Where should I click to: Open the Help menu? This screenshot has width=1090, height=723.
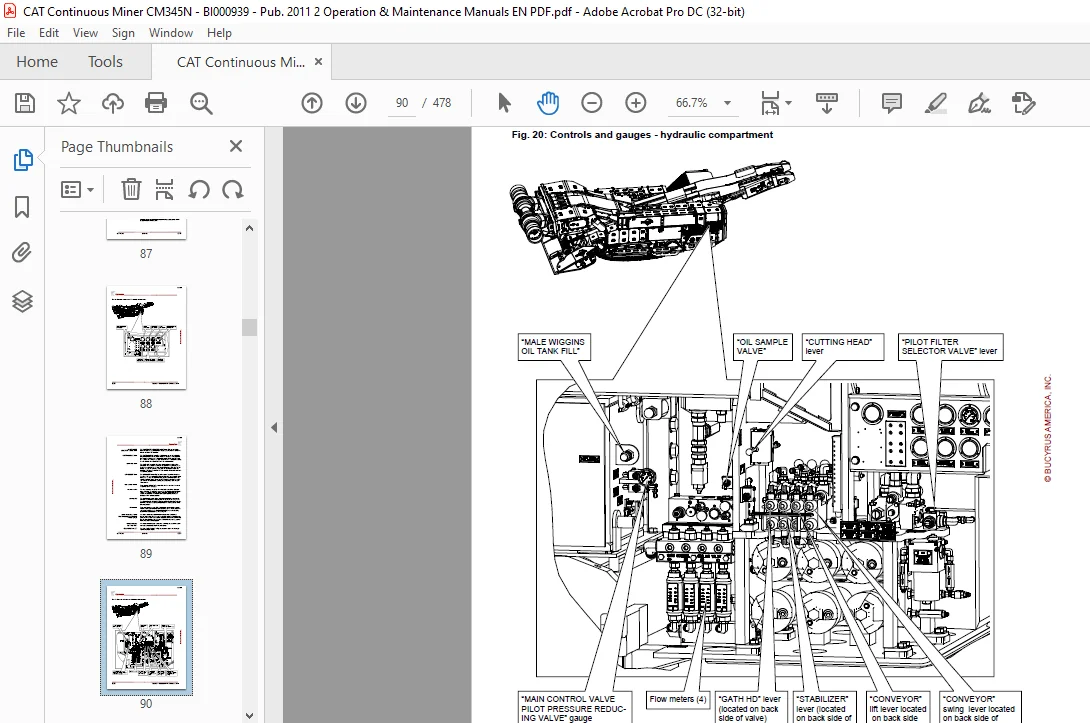point(219,33)
